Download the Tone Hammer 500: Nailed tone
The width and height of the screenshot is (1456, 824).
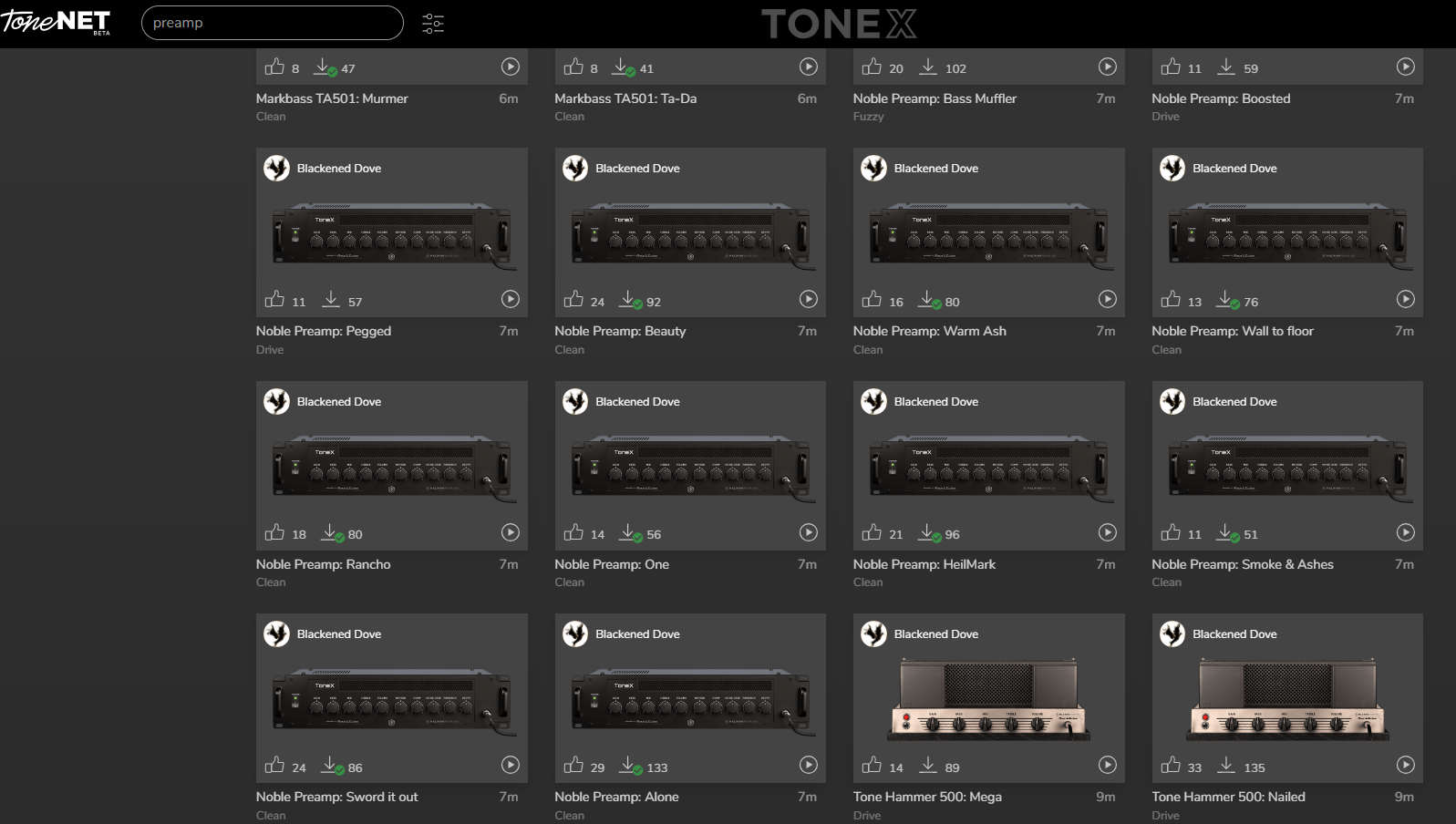(x=1226, y=765)
